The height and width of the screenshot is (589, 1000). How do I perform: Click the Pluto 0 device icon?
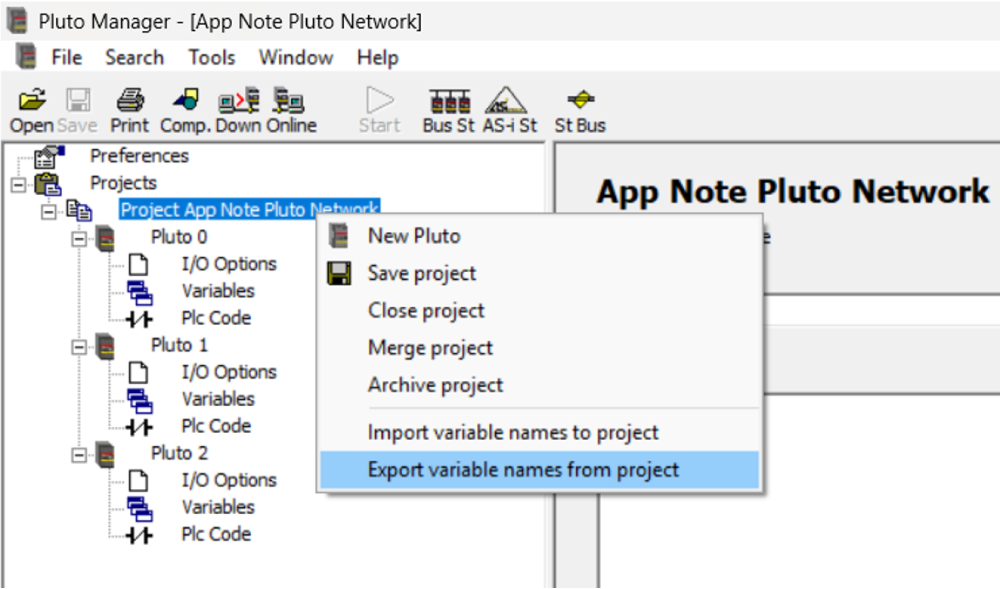pos(105,238)
